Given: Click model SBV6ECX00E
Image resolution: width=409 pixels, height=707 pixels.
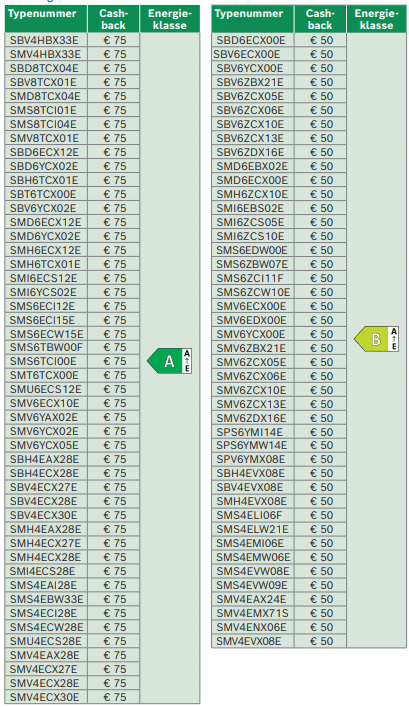Looking at the screenshot, I should [247, 54].
